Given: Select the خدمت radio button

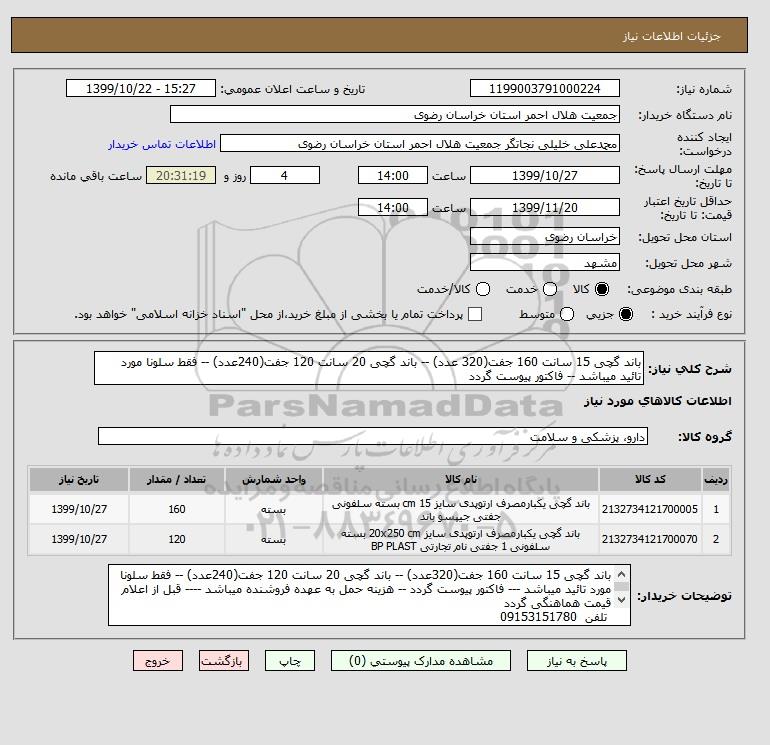Looking at the screenshot, I should [x=550, y=289].
